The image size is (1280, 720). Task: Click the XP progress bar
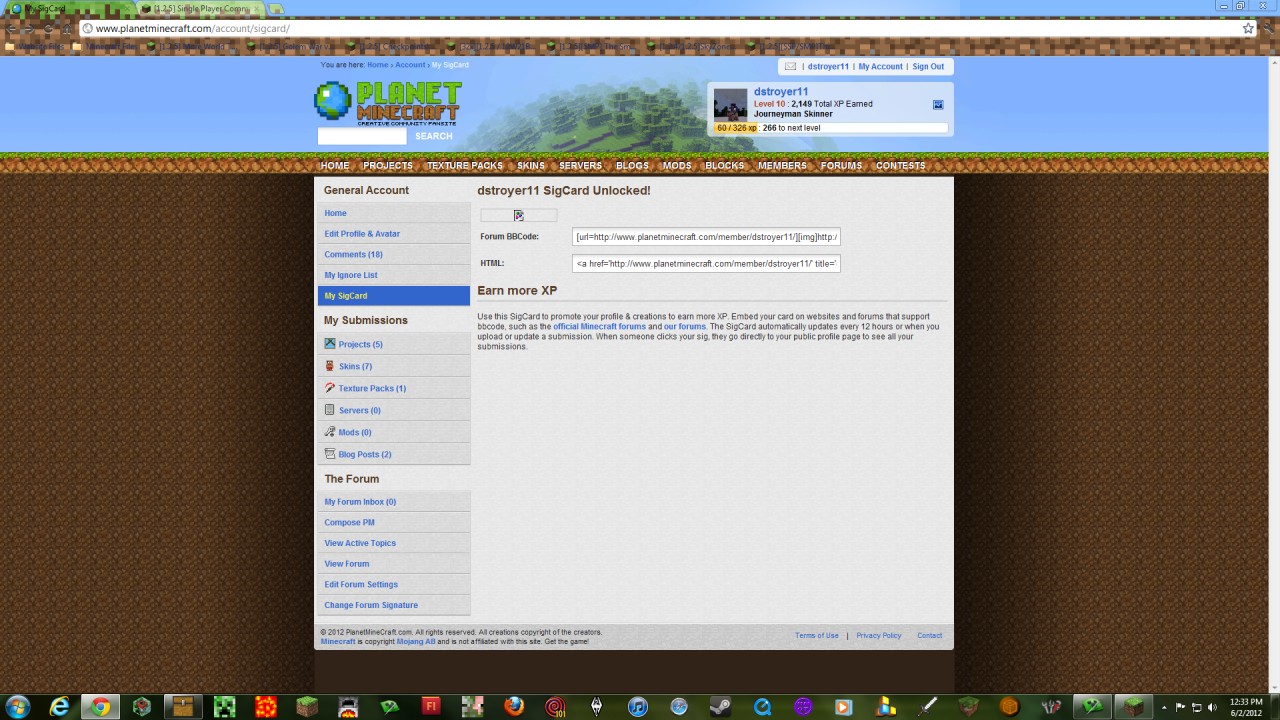pyautogui.click(x=830, y=128)
